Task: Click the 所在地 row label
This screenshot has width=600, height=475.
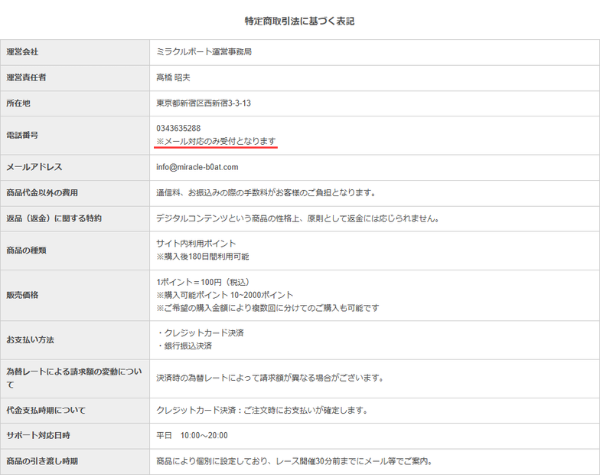Action: [x=18, y=103]
